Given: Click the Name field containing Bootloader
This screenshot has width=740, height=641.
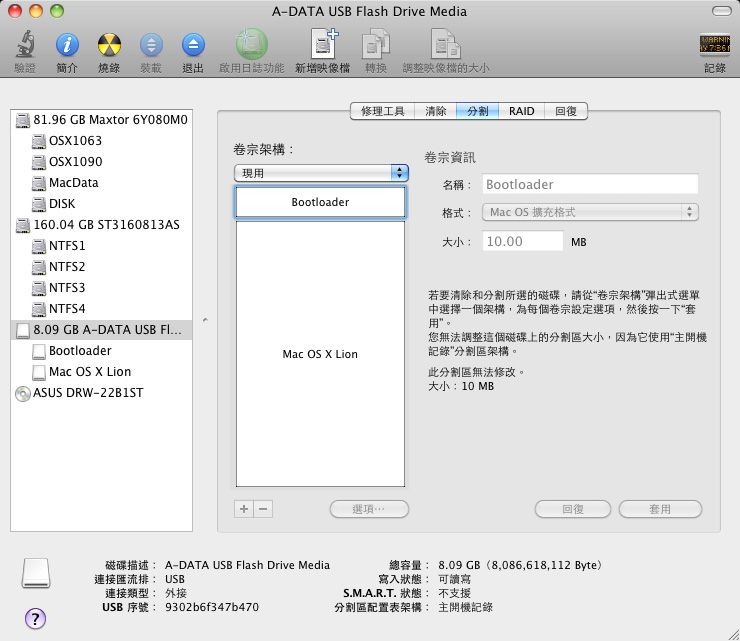Looking at the screenshot, I should [590, 184].
